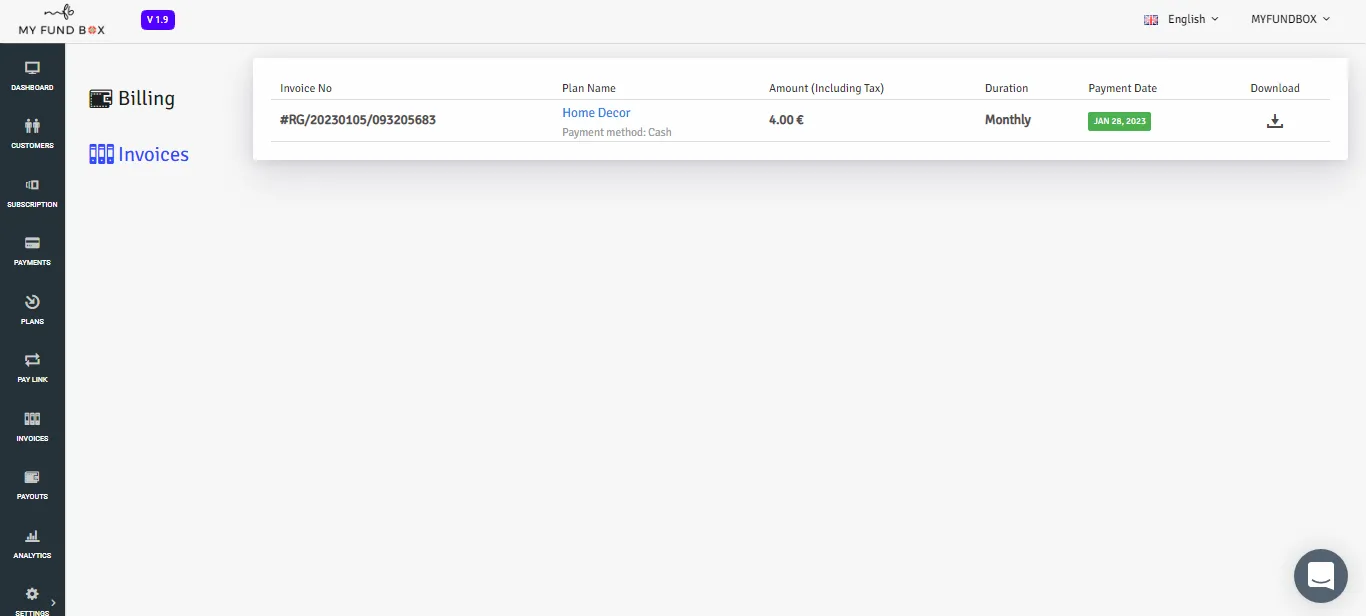Click the 4.00 € amount cell
The width and height of the screenshot is (1366, 616).
(787, 120)
